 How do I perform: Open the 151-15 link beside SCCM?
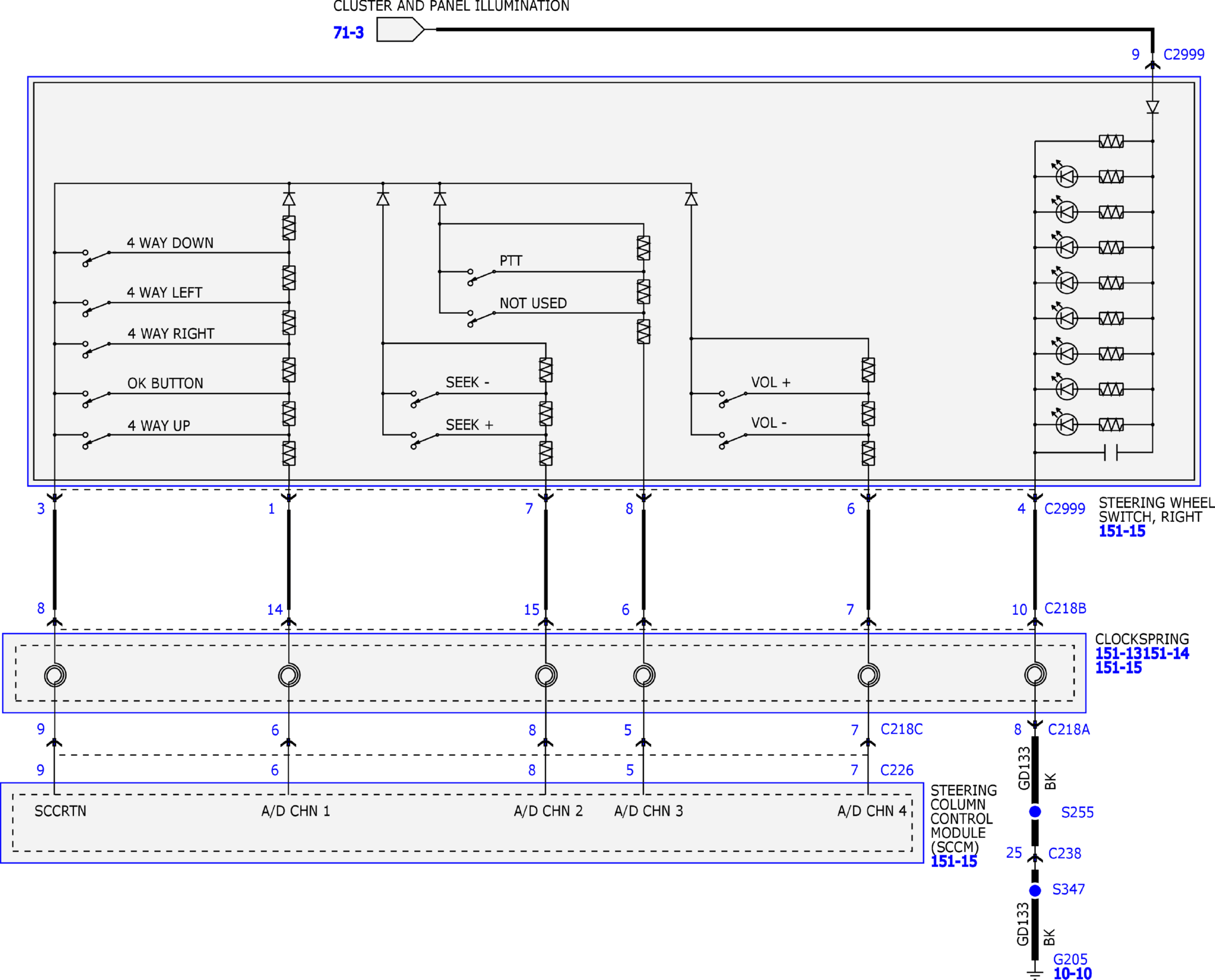tap(953, 861)
